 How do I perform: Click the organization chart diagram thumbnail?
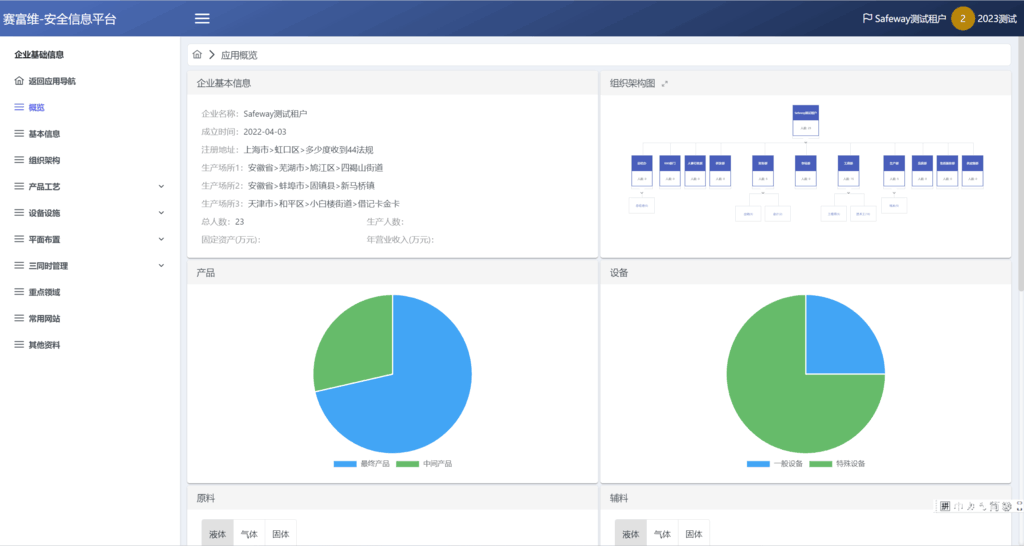coord(806,165)
